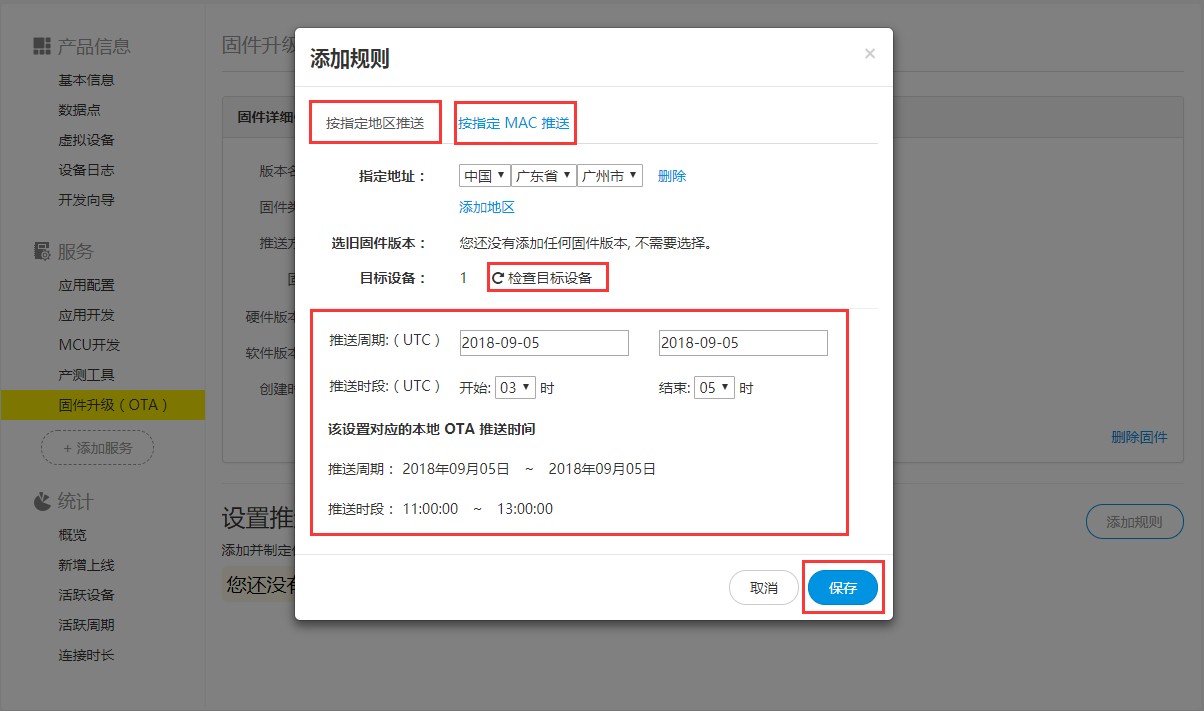This screenshot has height=711, width=1204.
Task: Close the 添加规则 dialog with X
Action: pyautogui.click(x=870, y=54)
